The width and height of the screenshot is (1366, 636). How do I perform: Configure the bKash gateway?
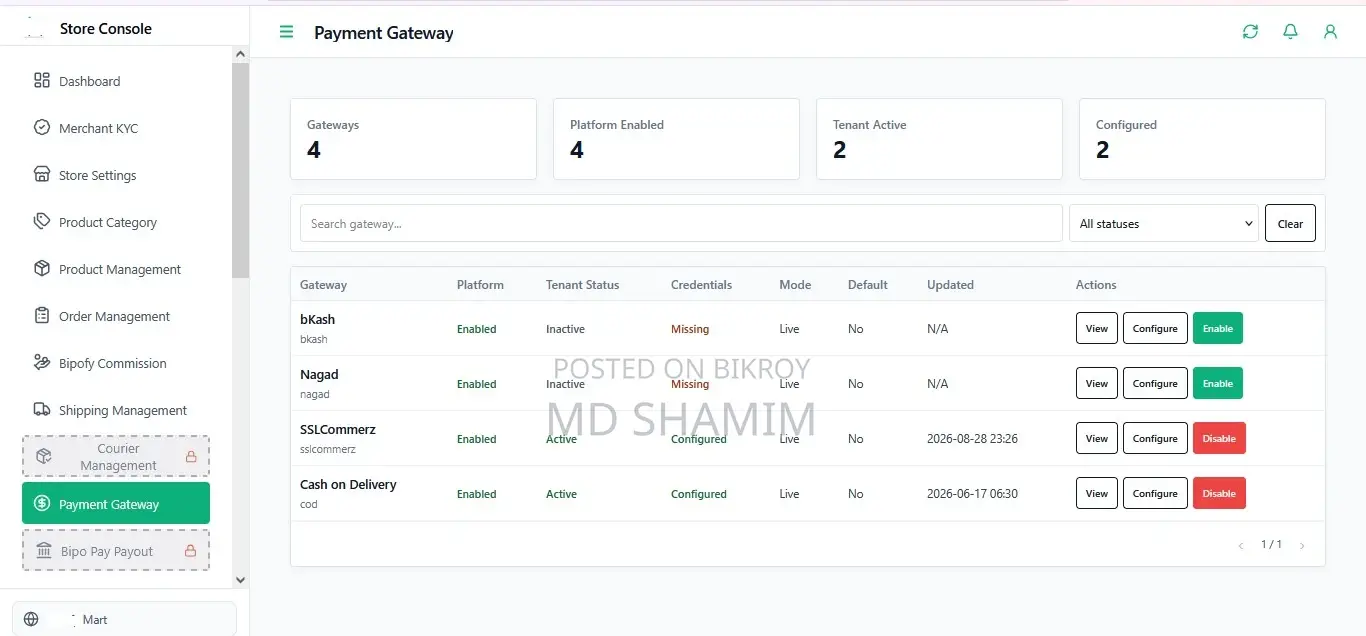tap(1155, 328)
